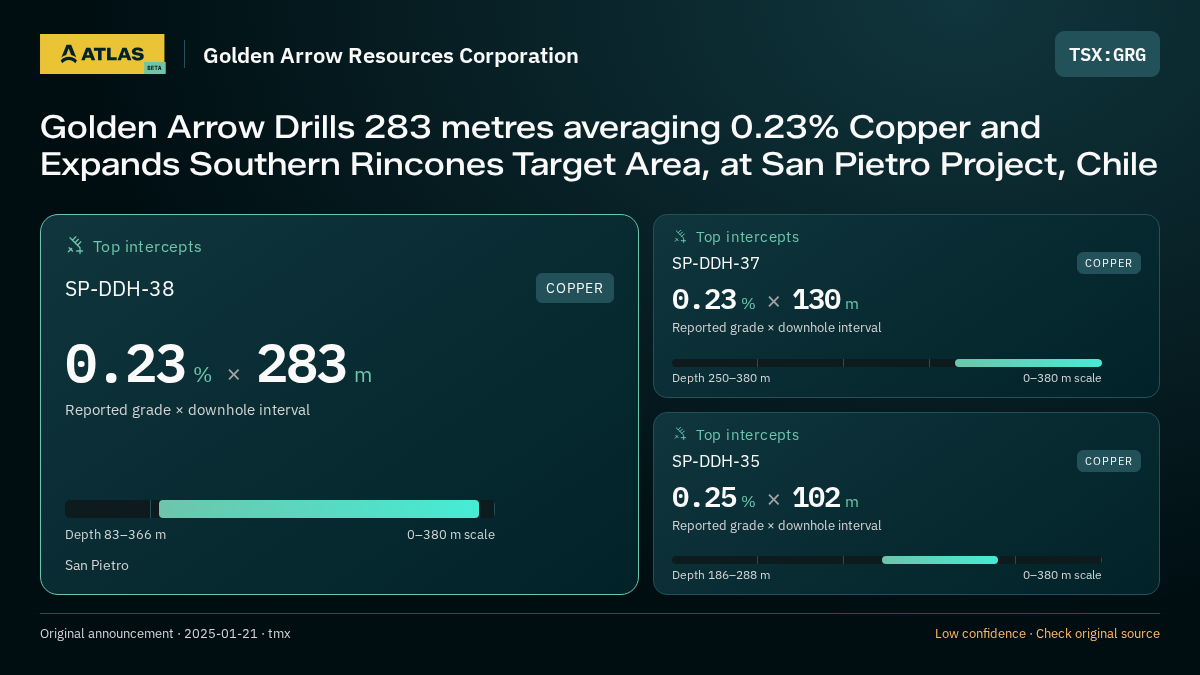This screenshot has height=675, width=1200.
Task: Click COPPER tag on SP-DDH-35 card
Action: 1109,461
